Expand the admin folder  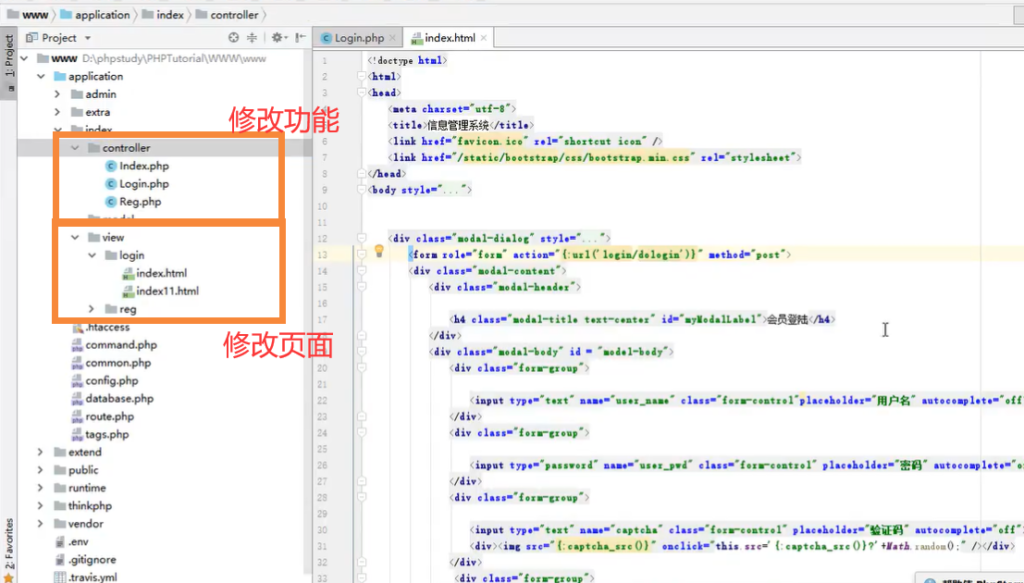click(x=57, y=94)
